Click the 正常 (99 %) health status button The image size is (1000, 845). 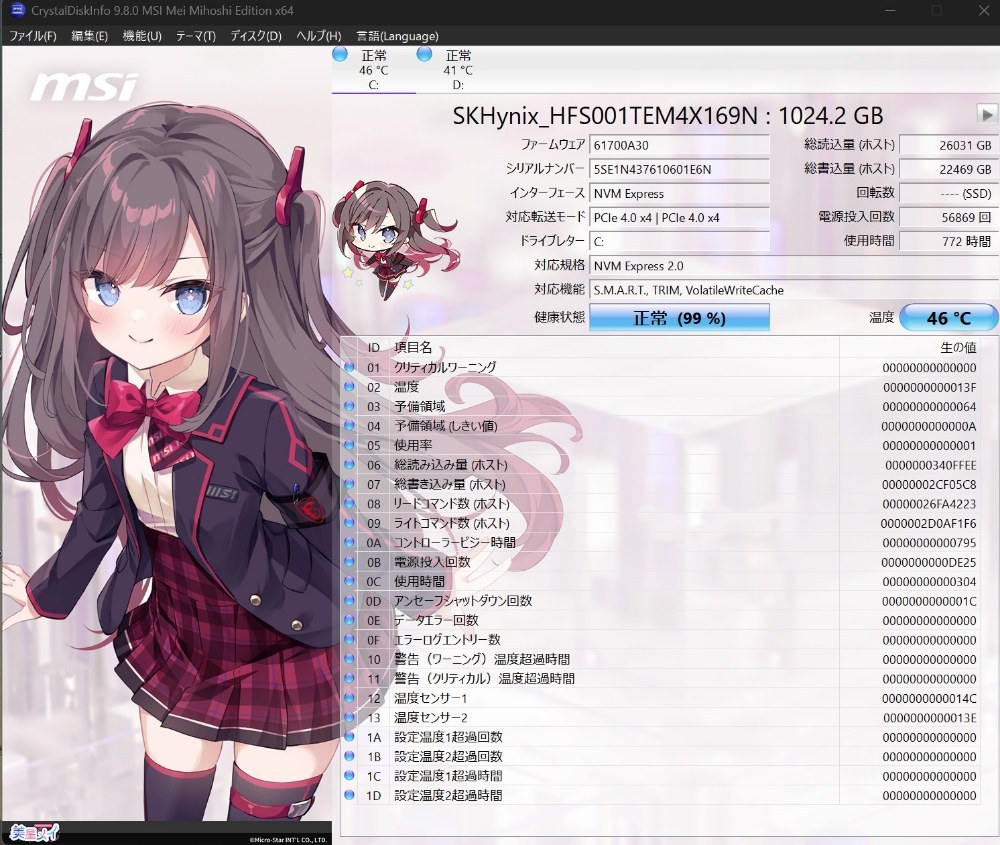(679, 318)
